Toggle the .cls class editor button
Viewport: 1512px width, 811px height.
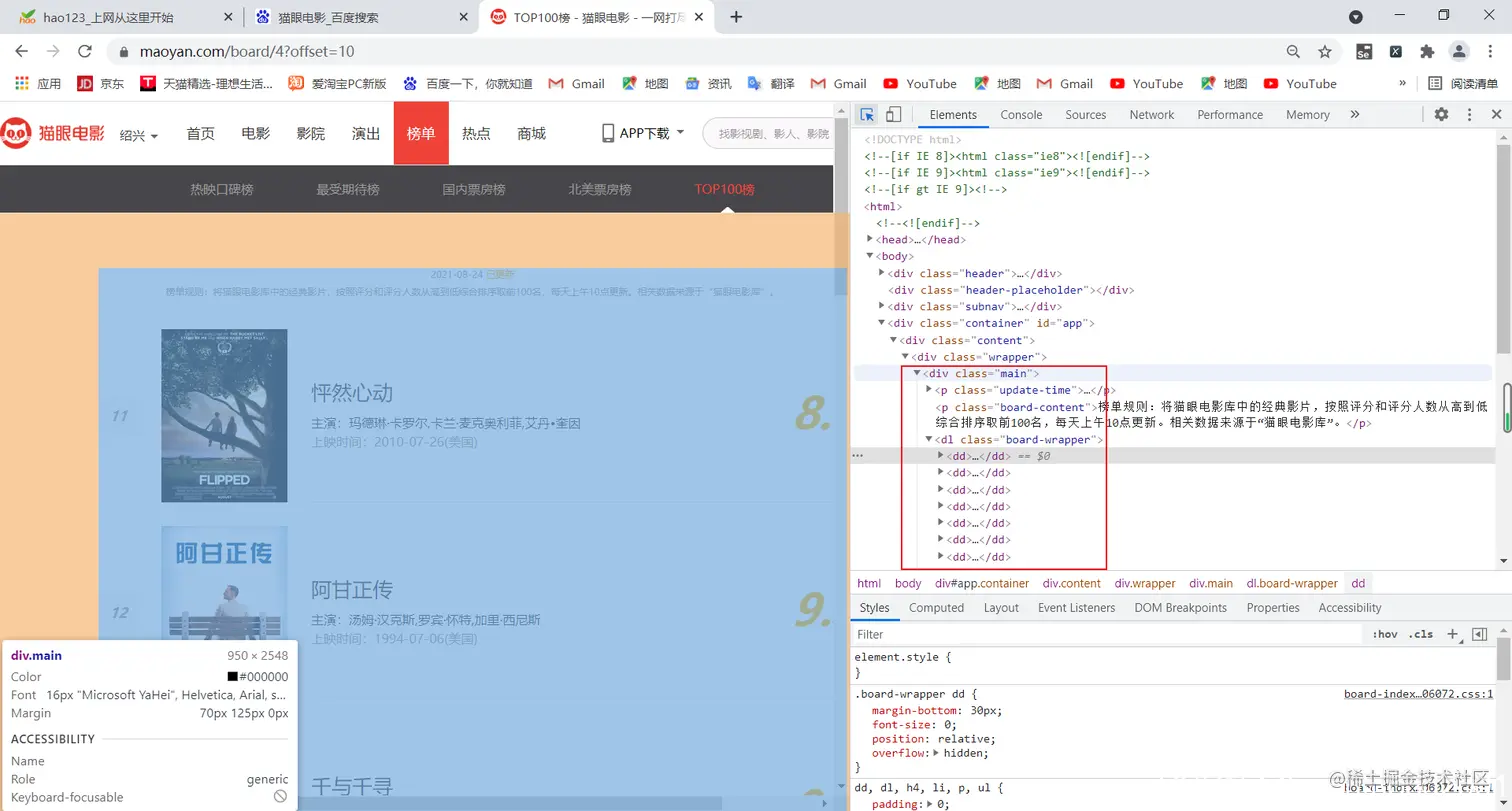point(1419,634)
